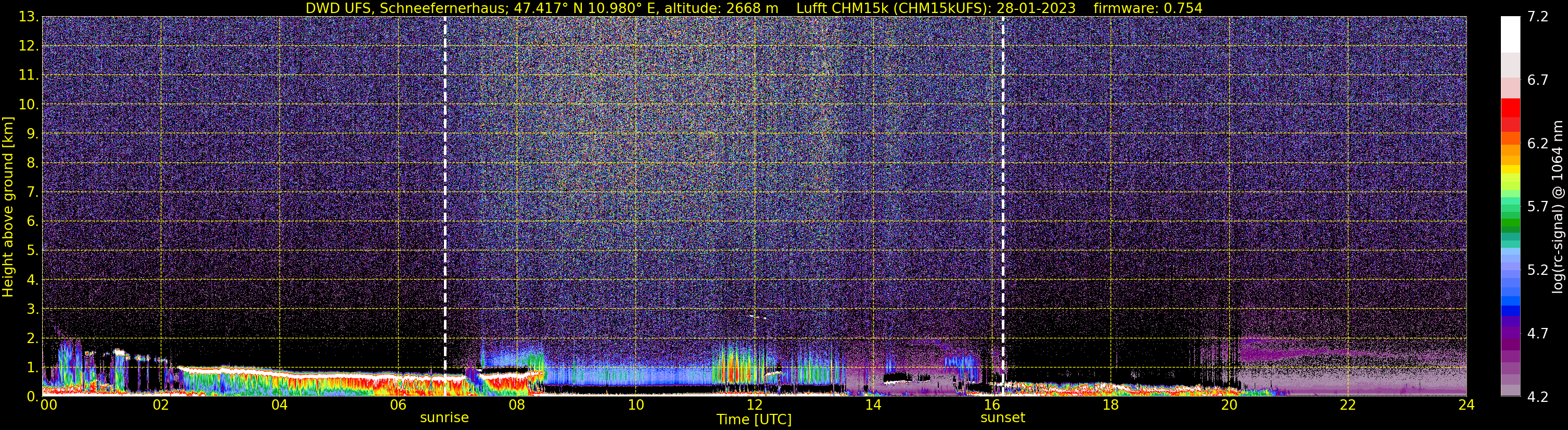Click the "24" time axis tick label
1568x430 pixels.
tap(1467, 405)
